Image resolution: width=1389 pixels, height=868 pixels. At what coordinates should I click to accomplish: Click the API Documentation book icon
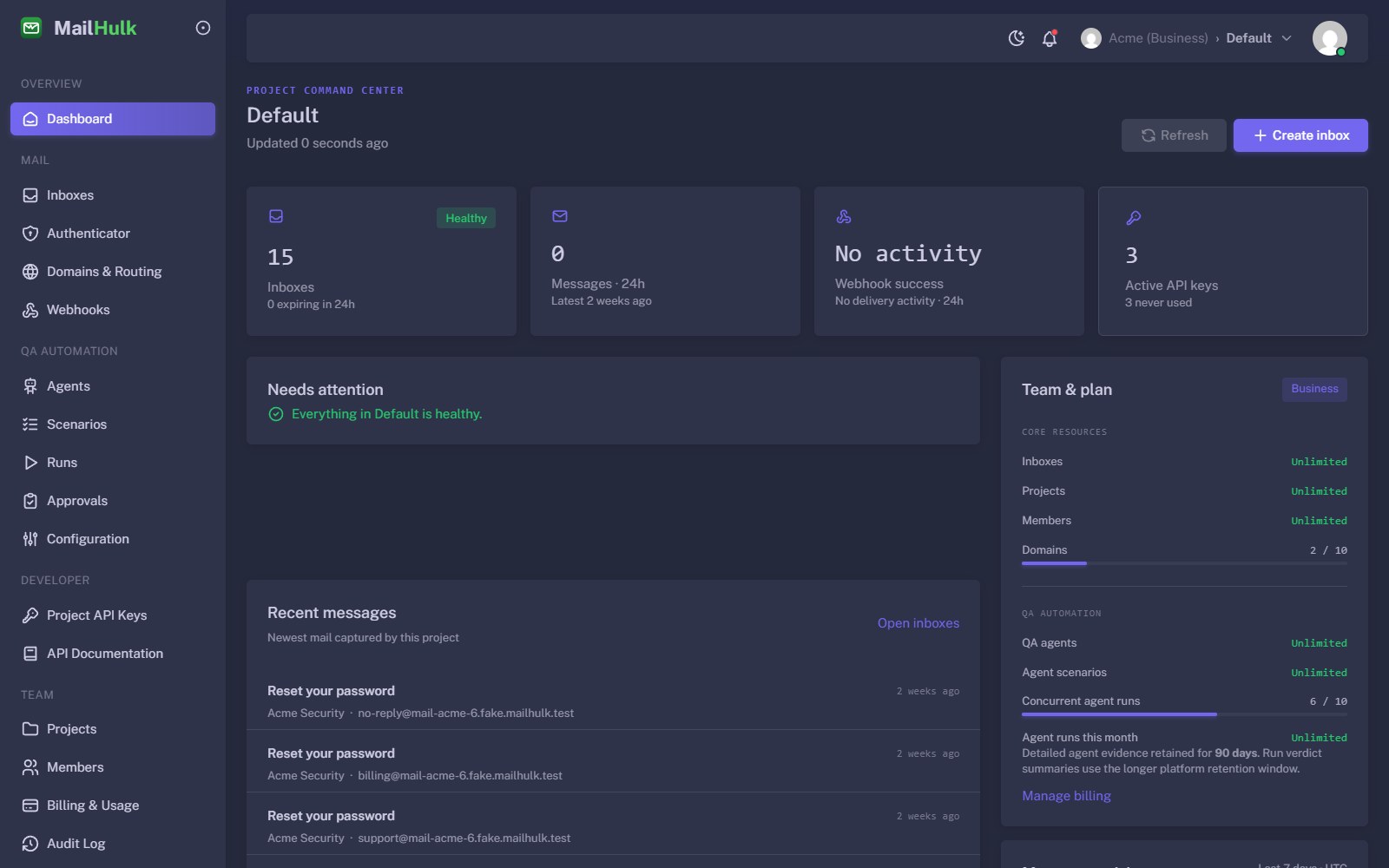click(x=30, y=654)
